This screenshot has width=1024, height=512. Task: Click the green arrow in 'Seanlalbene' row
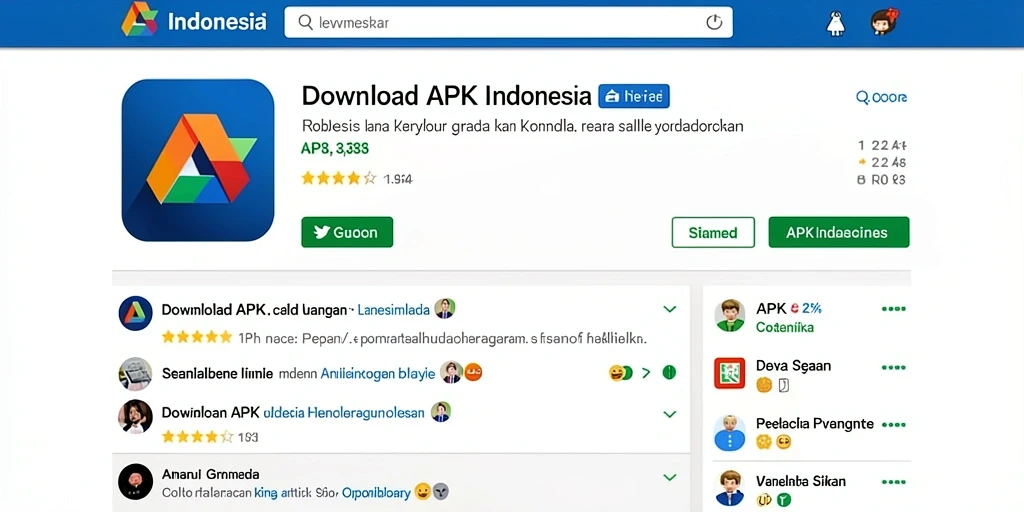(x=647, y=373)
